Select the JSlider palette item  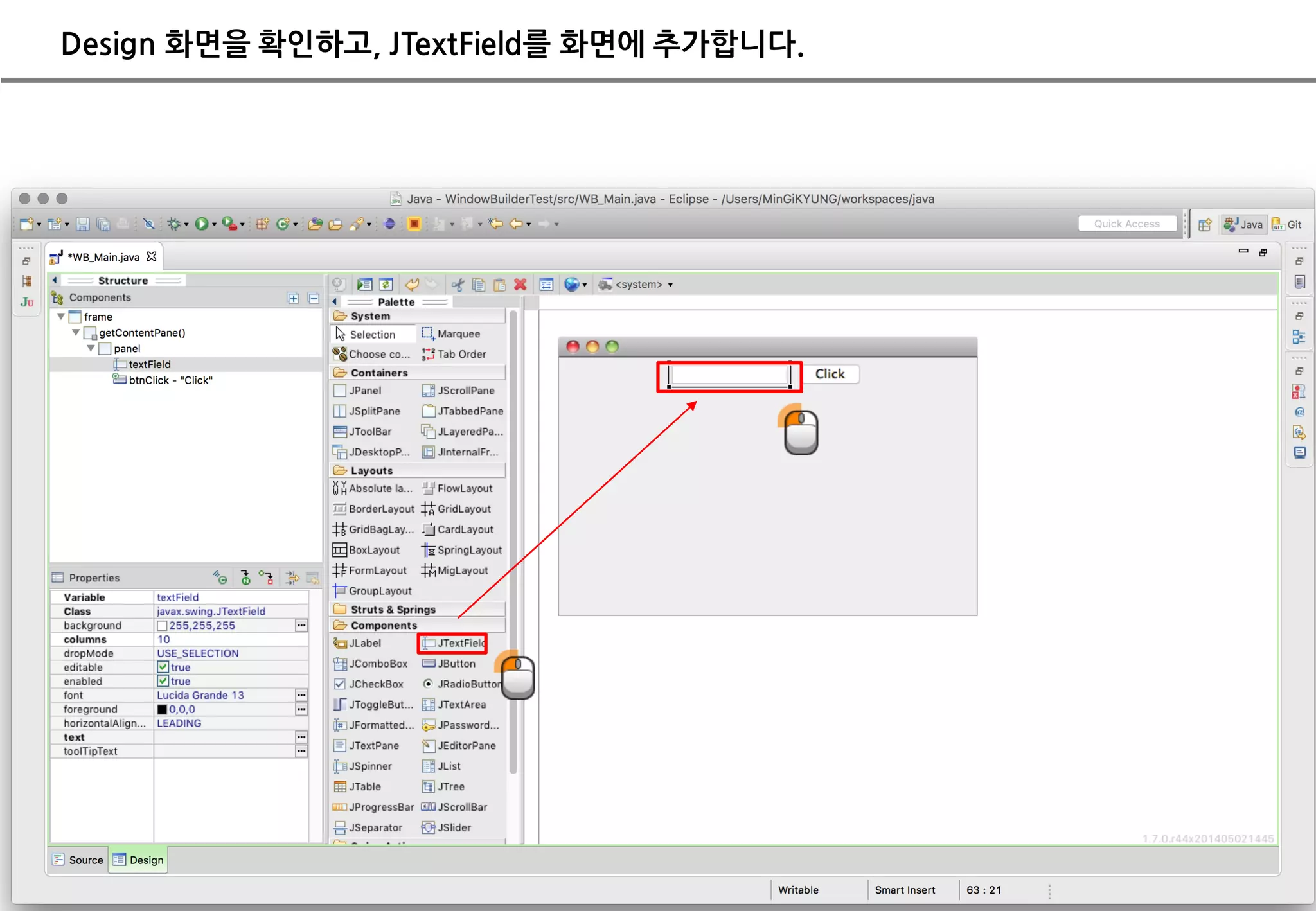(446, 828)
